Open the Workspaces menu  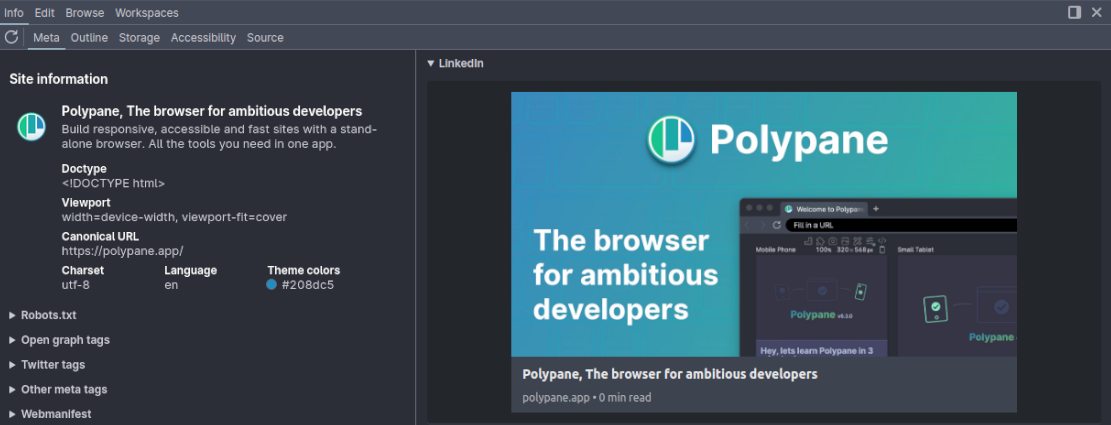tap(147, 13)
